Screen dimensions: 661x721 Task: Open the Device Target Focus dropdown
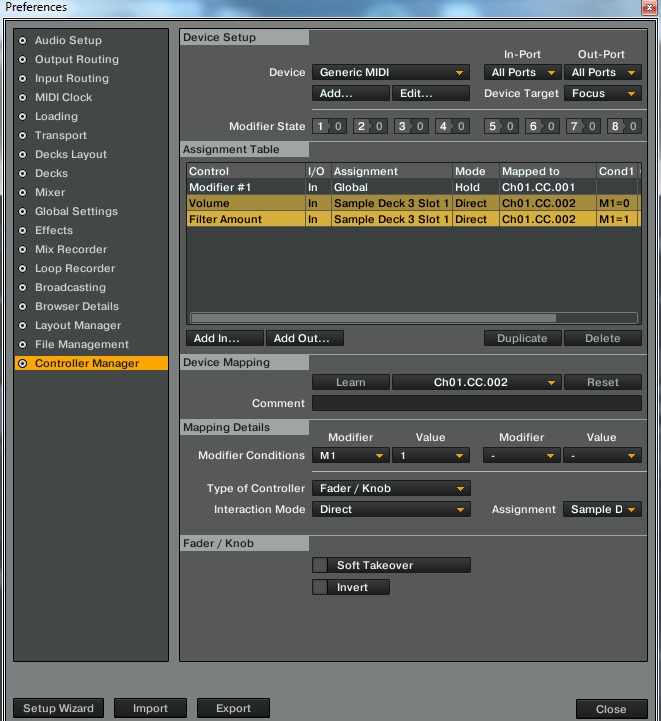click(x=603, y=93)
